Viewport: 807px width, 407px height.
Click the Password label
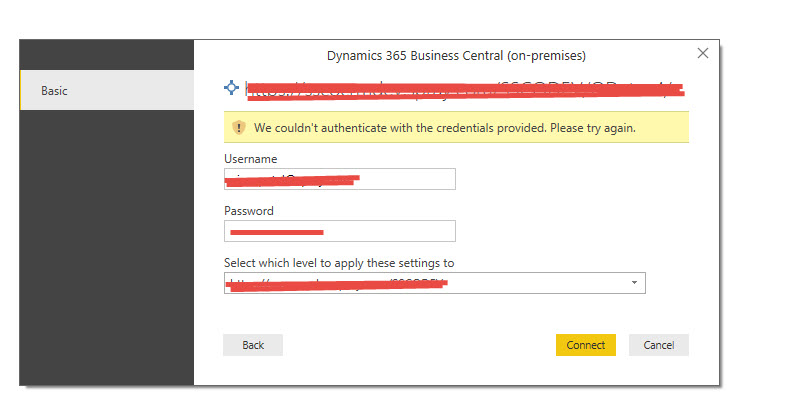tap(249, 211)
